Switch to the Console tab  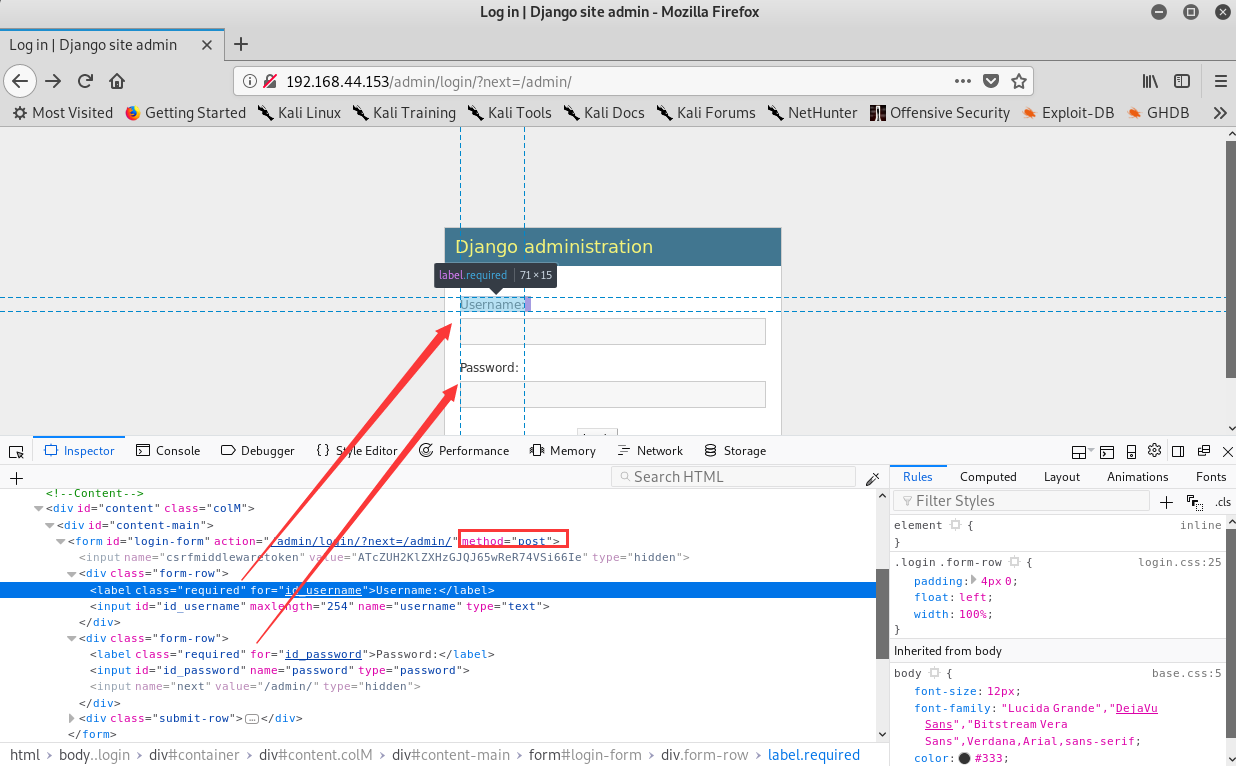coord(168,451)
